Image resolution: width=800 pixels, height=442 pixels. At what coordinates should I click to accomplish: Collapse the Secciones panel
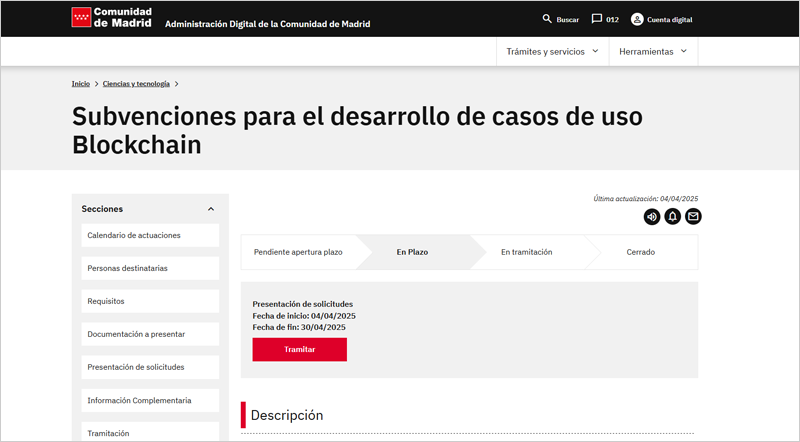tap(211, 209)
